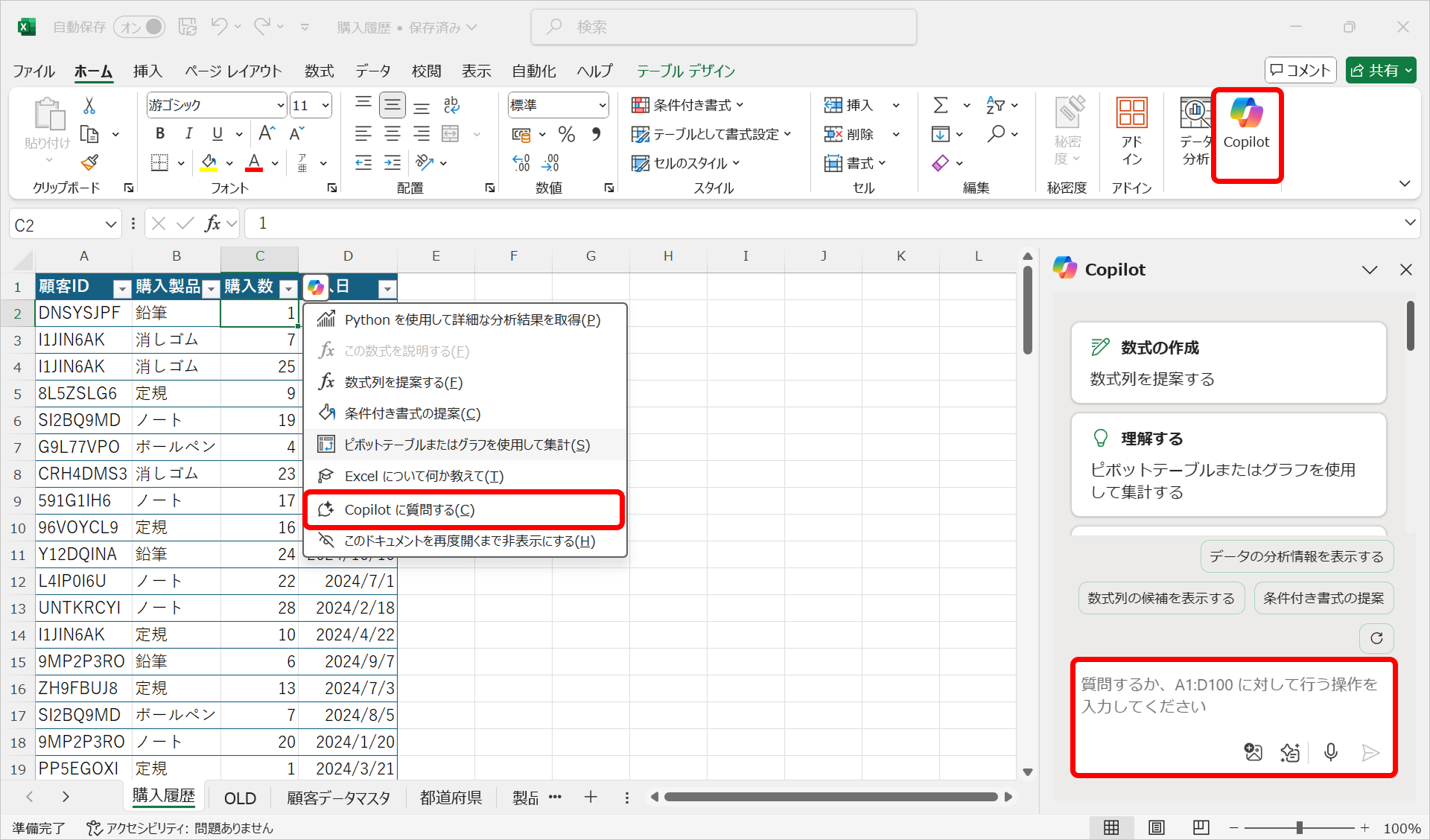1430x840 pixels.
Task: Toggle underline formatting
Action: [x=217, y=133]
